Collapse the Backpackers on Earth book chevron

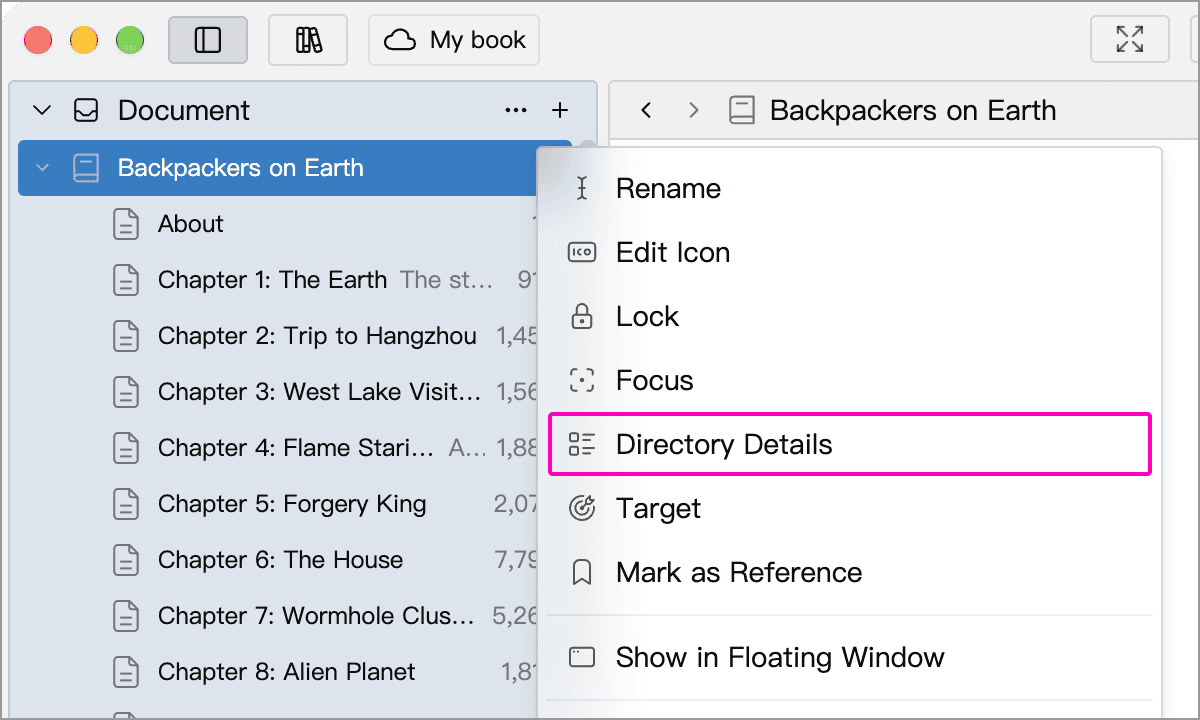(x=42, y=168)
